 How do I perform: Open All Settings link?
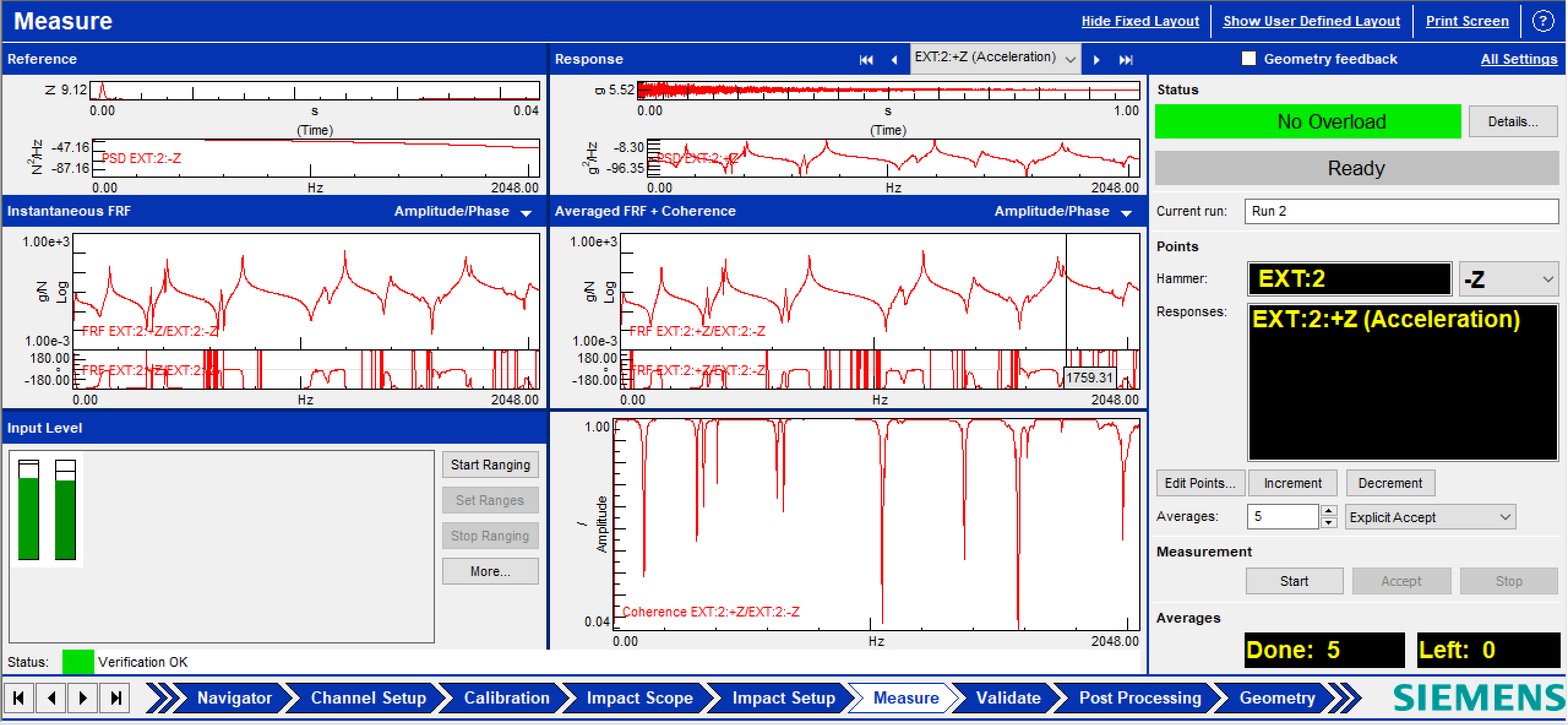click(x=1519, y=59)
